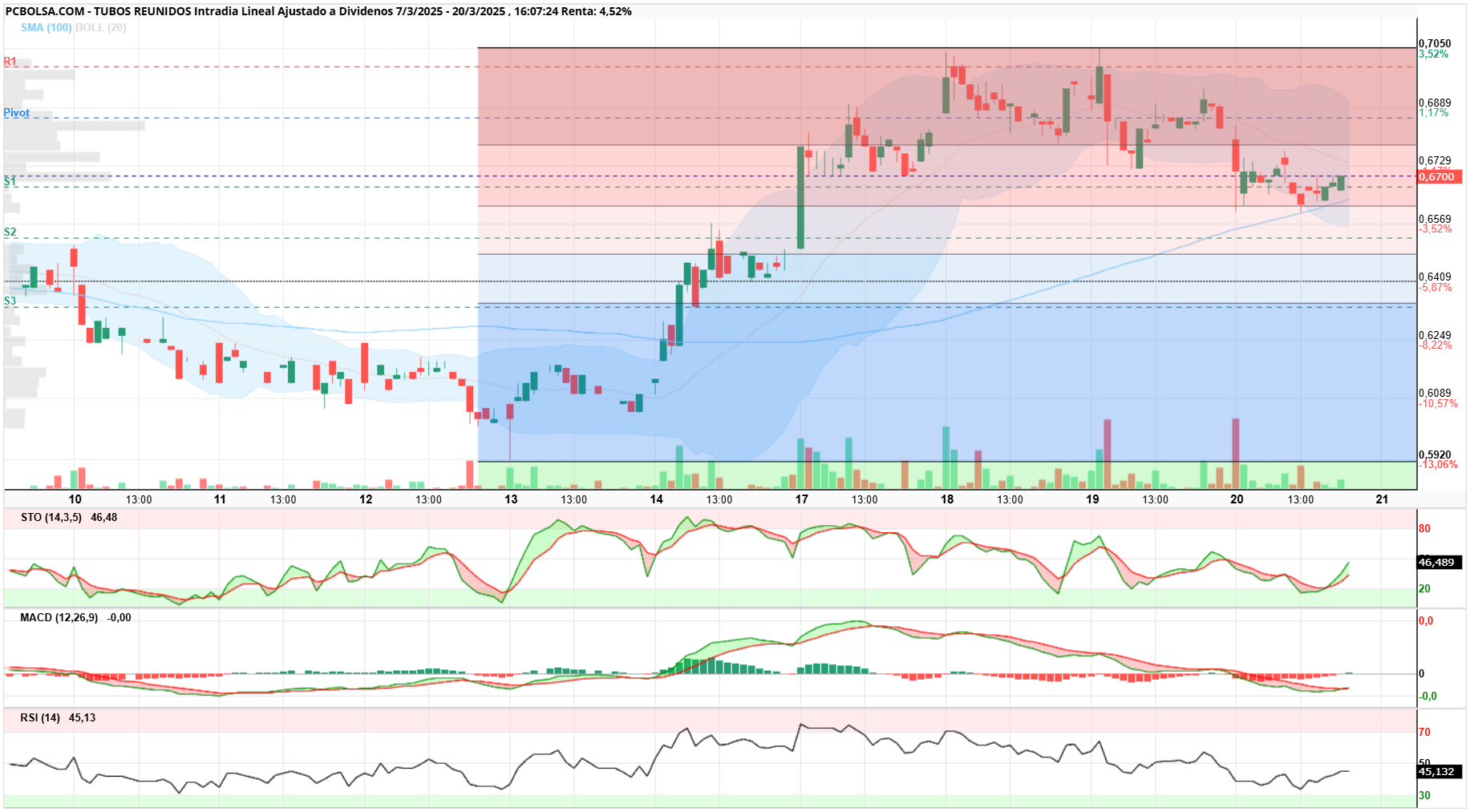Viewport: 1470px width, 812px height.
Task: Click the 0,6409 price axis label
Action: pyautogui.click(x=1435, y=277)
